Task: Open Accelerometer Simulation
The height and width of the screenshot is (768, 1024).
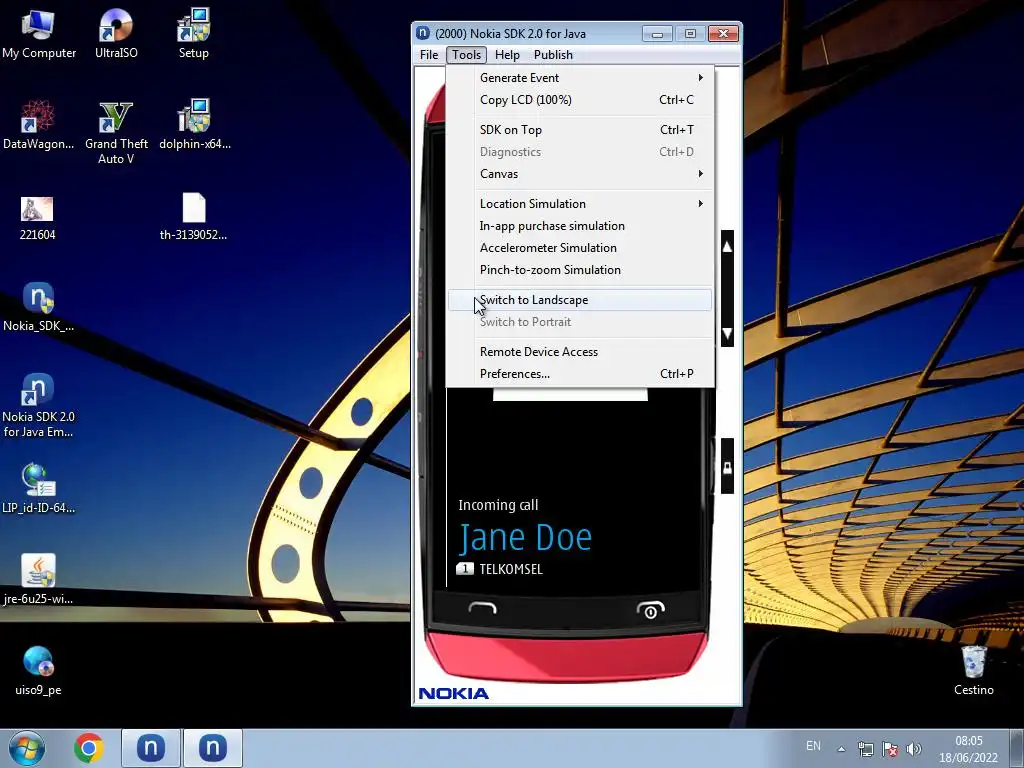Action: pyautogui.click(x=580, y=248)
